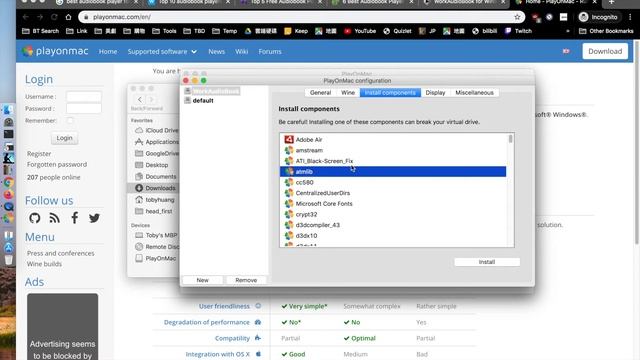Screen dimensions: 640x360
Task: Click the Finder back arrow
Action: tap(140, 99)
